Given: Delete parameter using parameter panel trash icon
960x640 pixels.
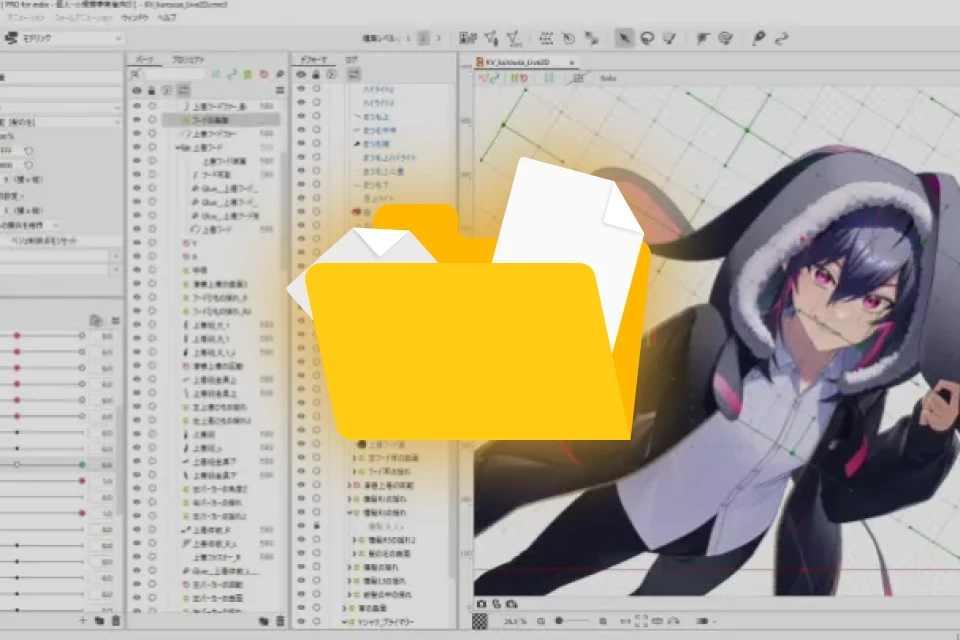Looking at the screenshot, I should (116, 620).
